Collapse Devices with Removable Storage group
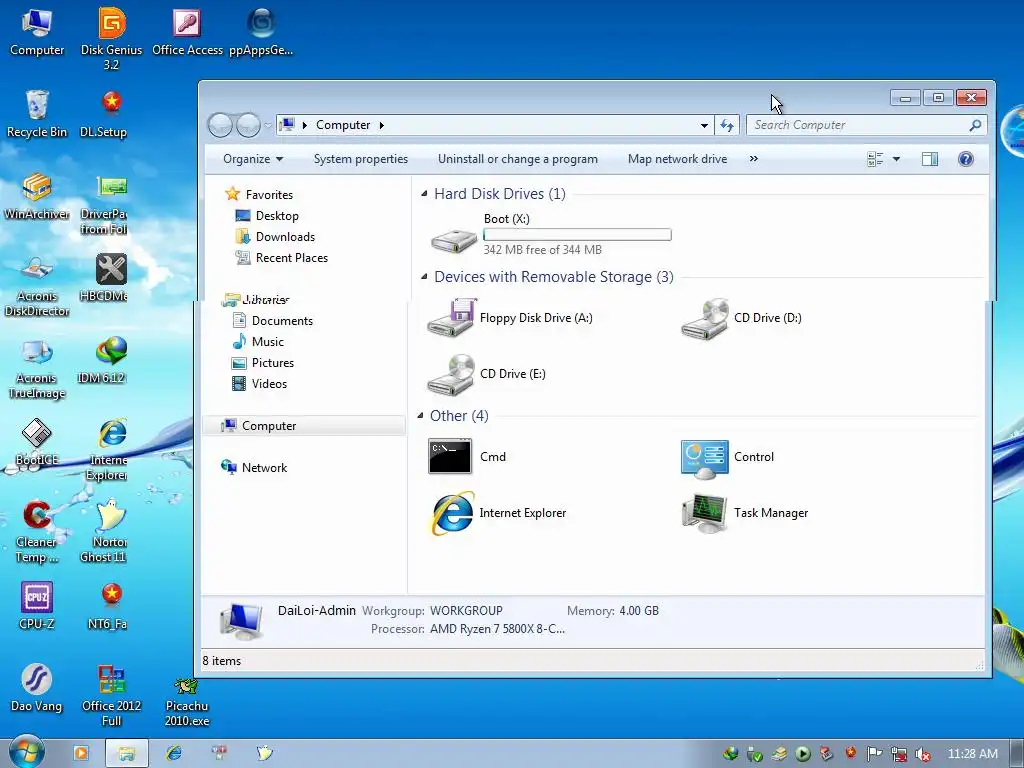 (424, 277)
